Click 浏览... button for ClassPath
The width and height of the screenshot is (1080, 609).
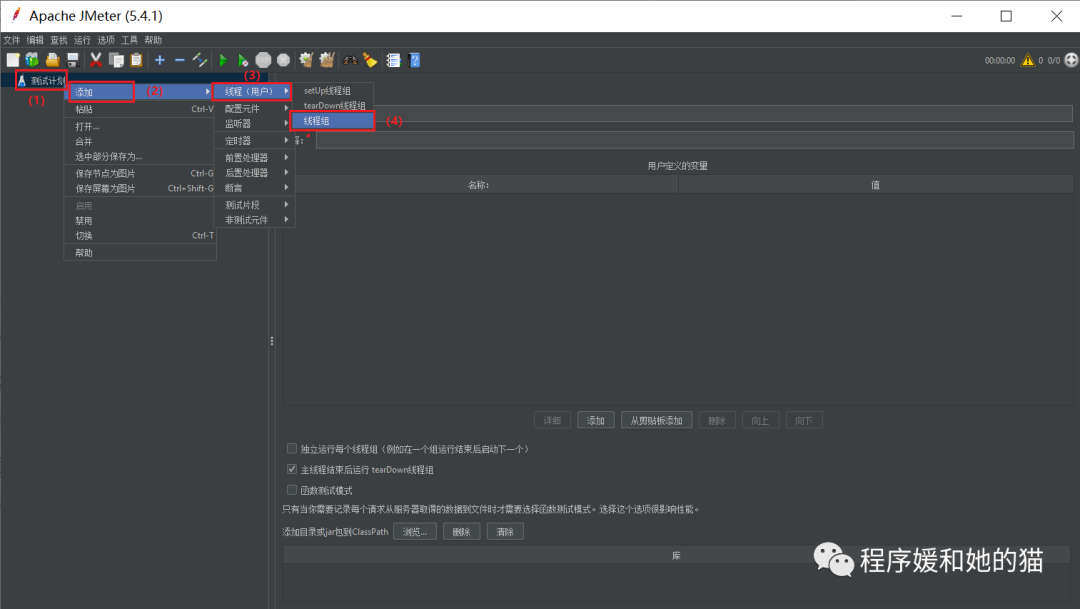pos(415,532)
